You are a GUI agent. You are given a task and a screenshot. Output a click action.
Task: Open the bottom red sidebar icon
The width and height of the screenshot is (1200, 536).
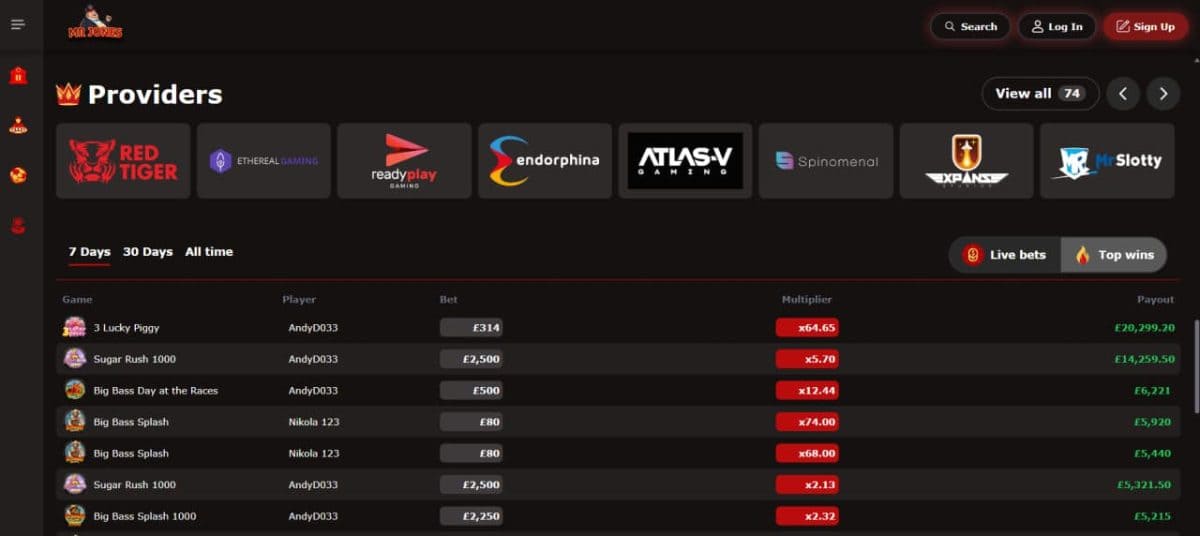tap(18, 226)
